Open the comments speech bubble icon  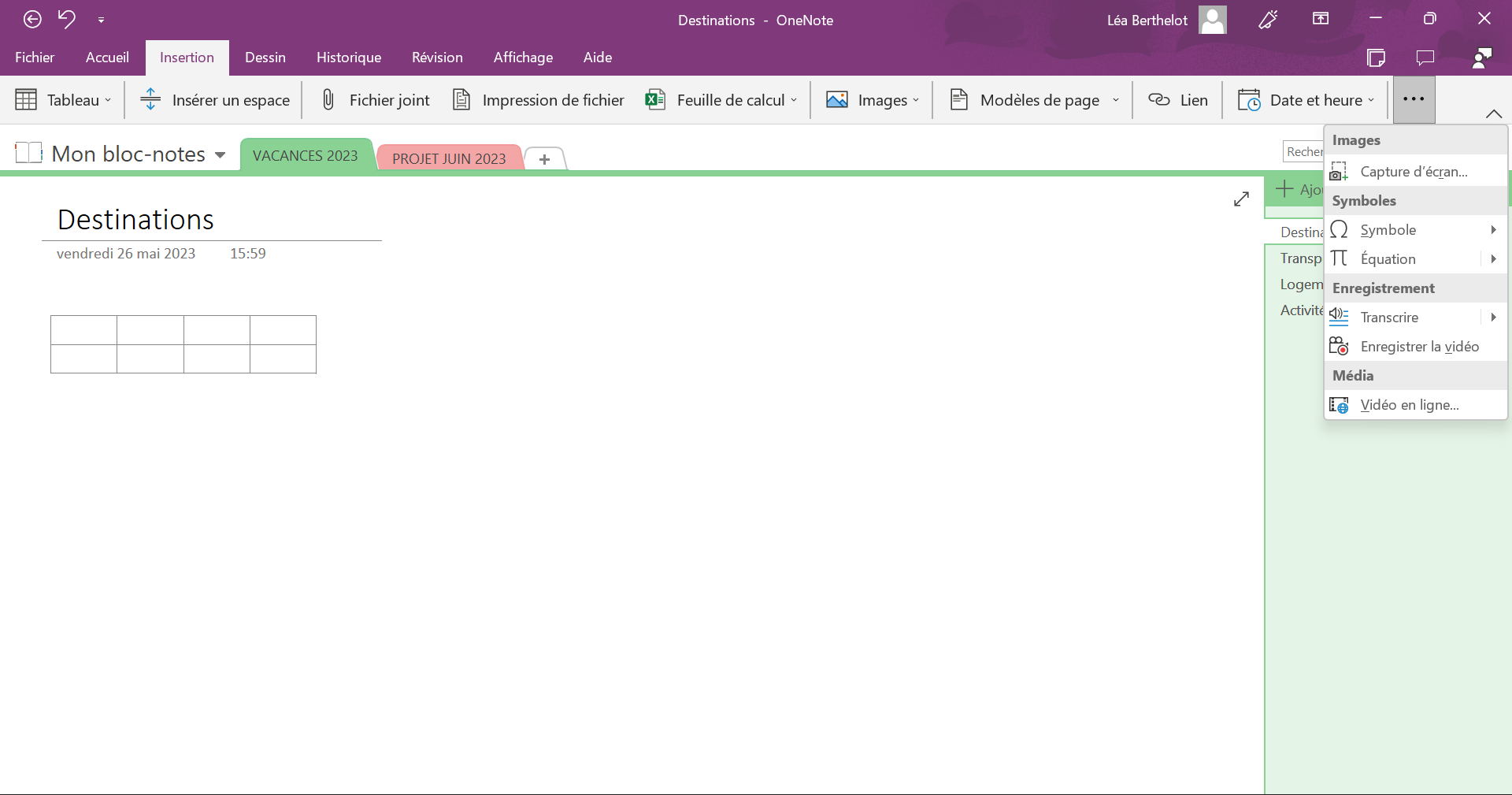pos(1425,58)
